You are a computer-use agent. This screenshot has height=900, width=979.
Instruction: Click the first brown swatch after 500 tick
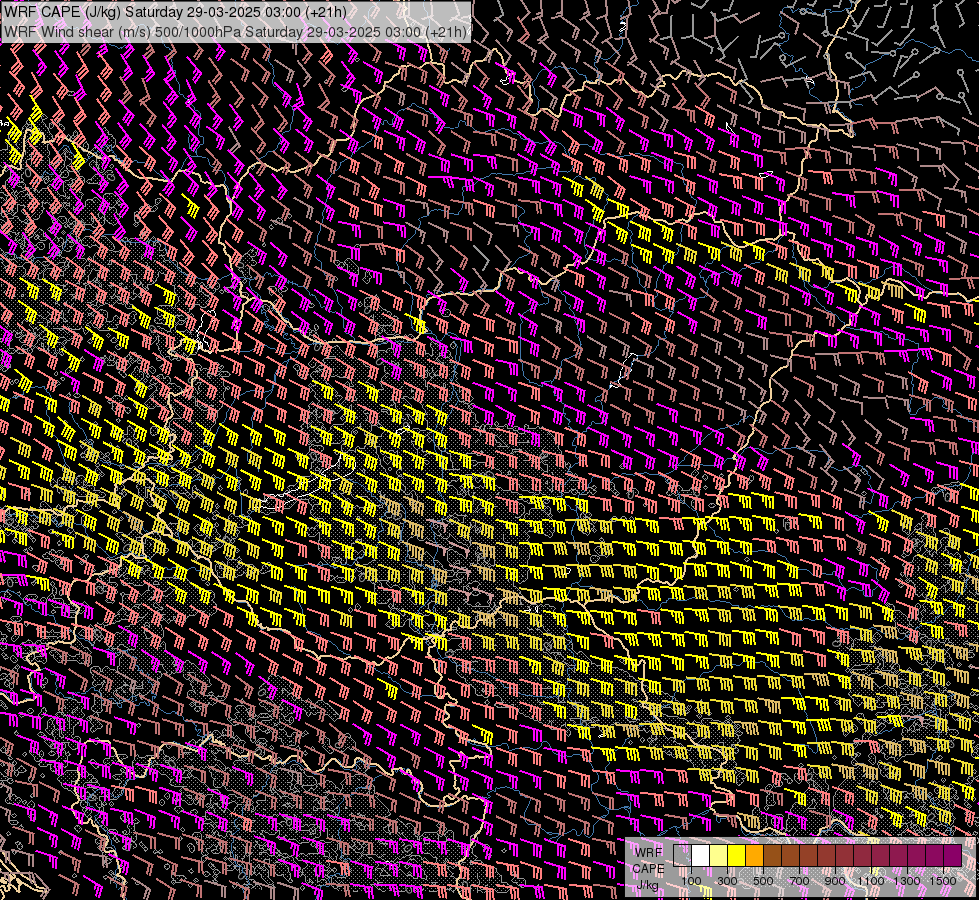pyautogui.click(x=772, y=856)
